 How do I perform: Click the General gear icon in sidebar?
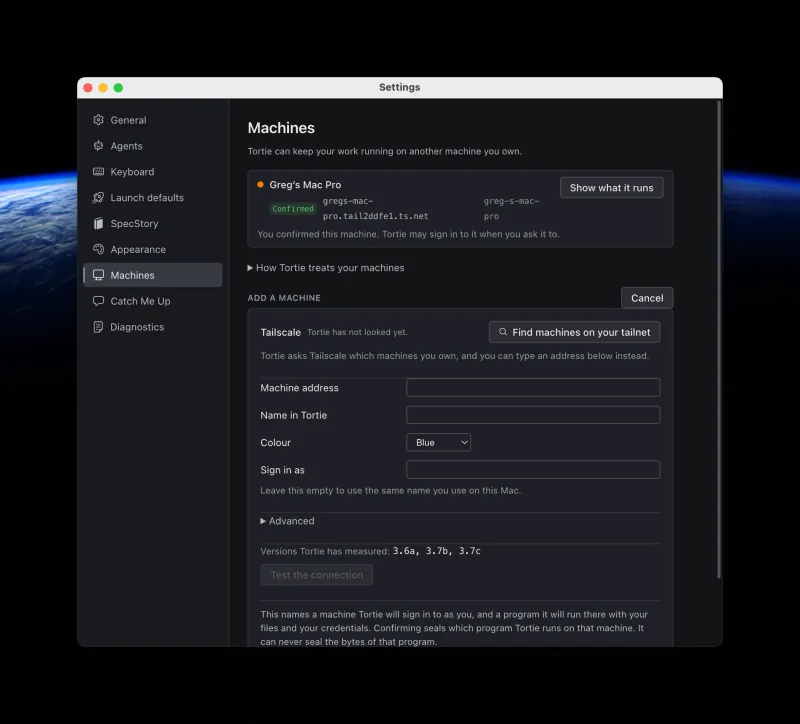coord(98,120)
